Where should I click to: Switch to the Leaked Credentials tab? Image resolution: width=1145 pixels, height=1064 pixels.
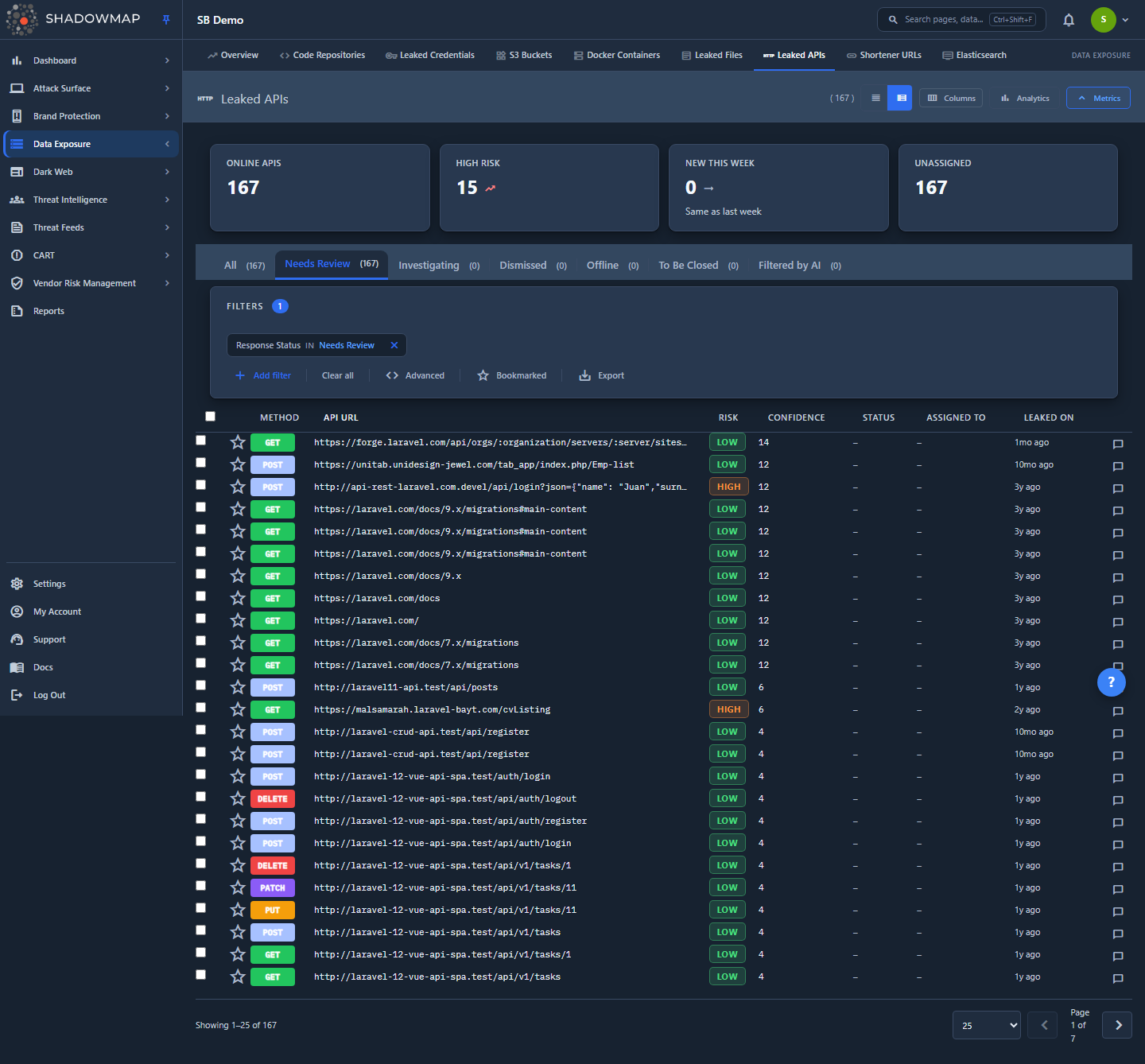coord(430,55)
